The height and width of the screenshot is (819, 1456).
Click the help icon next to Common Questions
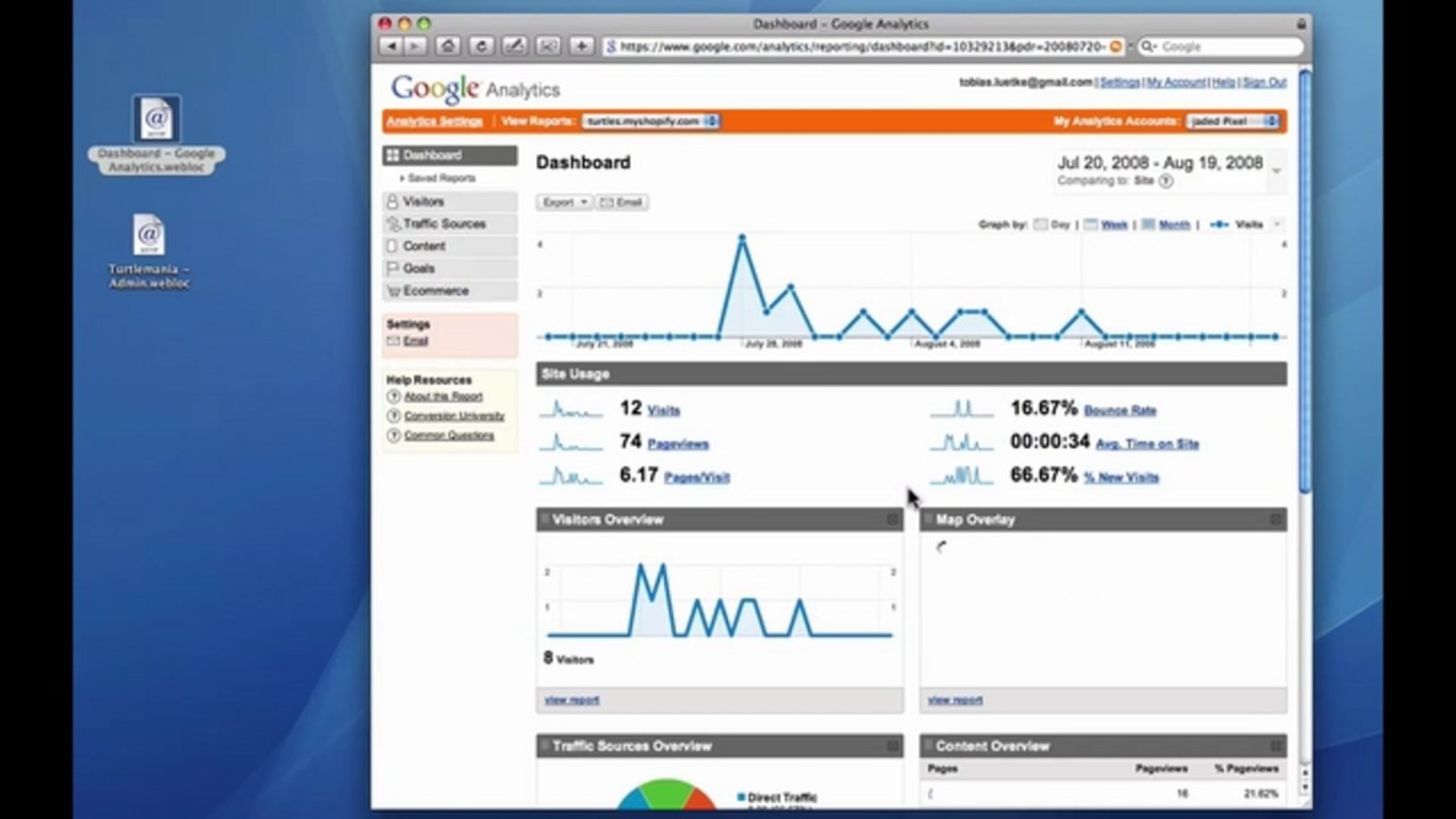394,436
